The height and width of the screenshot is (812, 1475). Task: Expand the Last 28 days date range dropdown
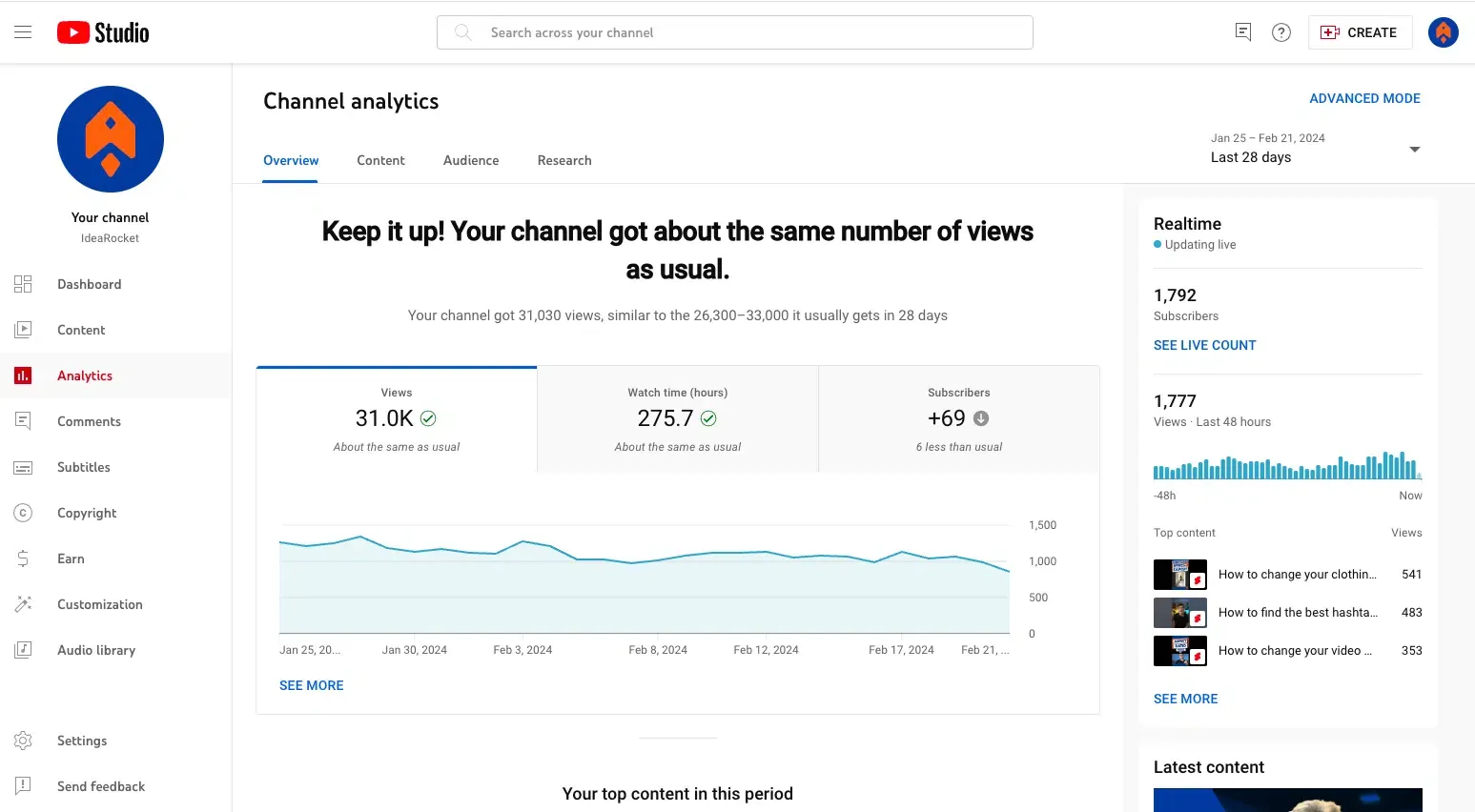tap(1315, 149)
